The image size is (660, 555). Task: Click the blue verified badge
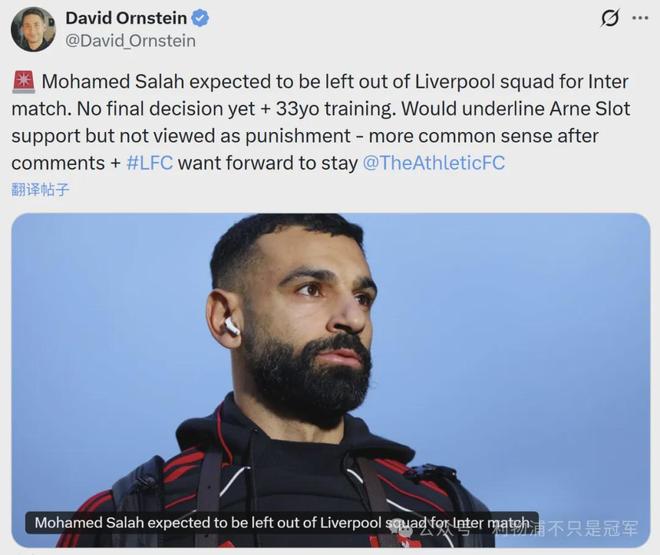200,18
